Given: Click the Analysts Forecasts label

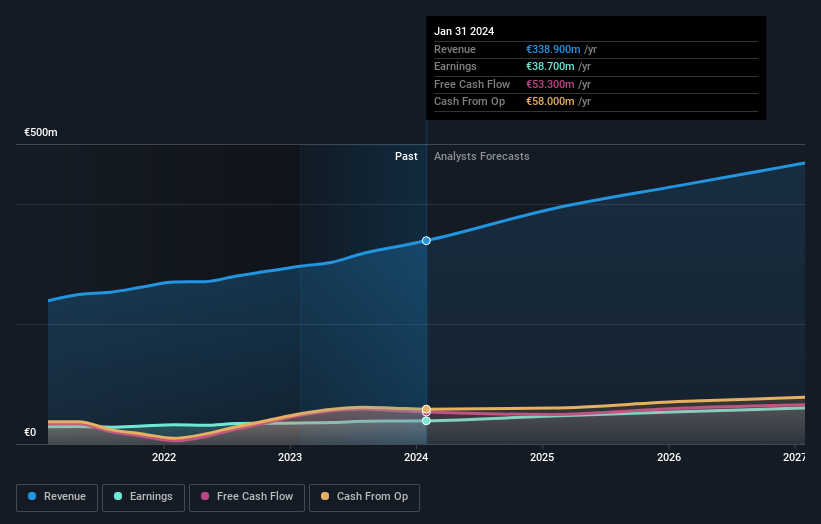Looking at the screenshot, I should pyautogui.click(x=482, y=157).
